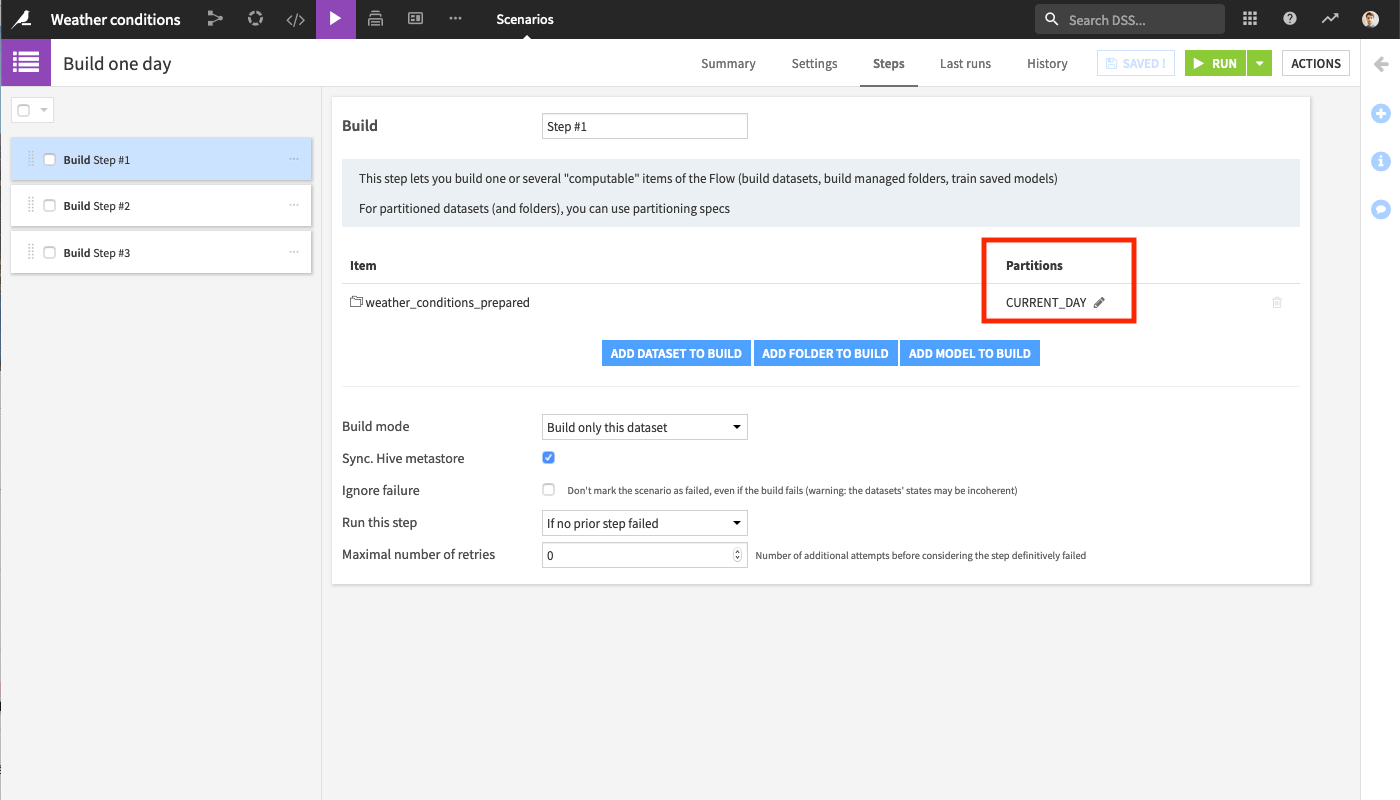Open the code notebooks icon
1400x800 pixels.
pos(295,19)
